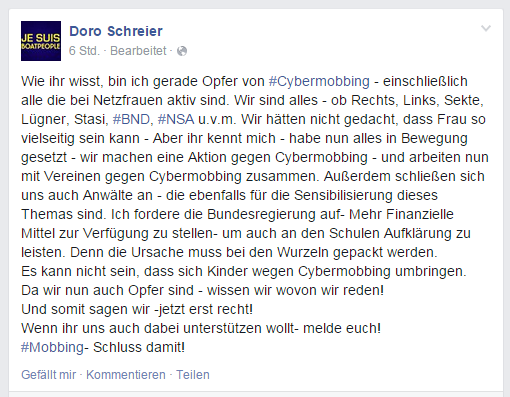Viewport: 510px width, 397px height.
Task: Like the post with Gefällt mir
Action: (x=49, y=375)
